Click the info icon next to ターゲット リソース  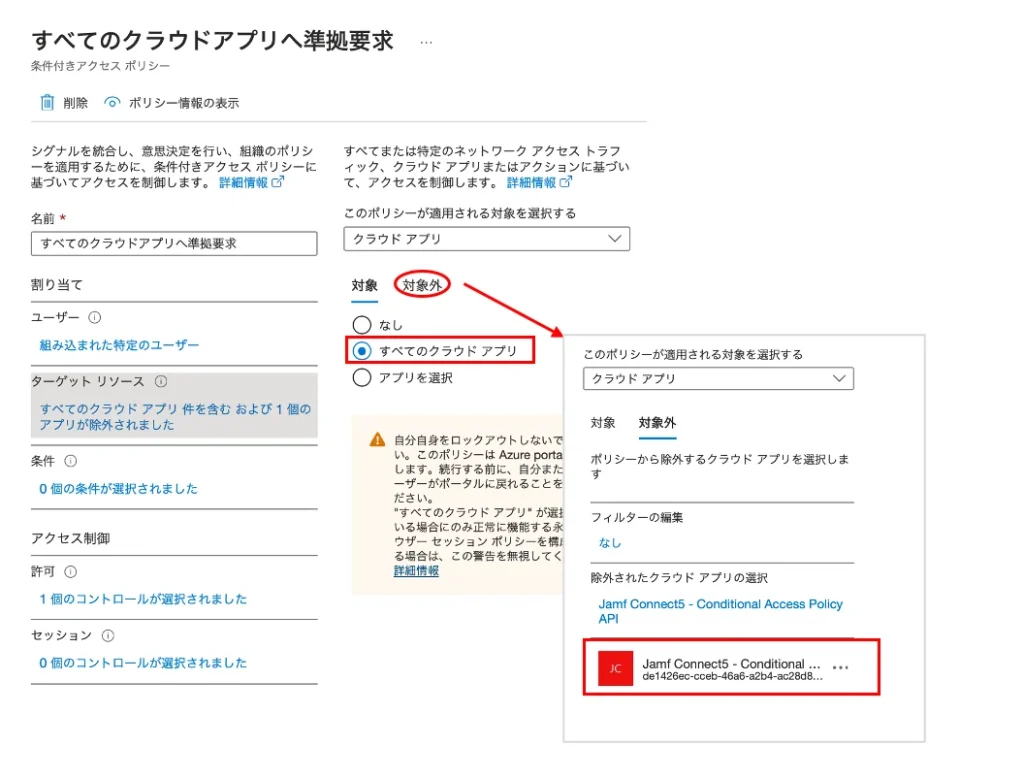[161, 381]
